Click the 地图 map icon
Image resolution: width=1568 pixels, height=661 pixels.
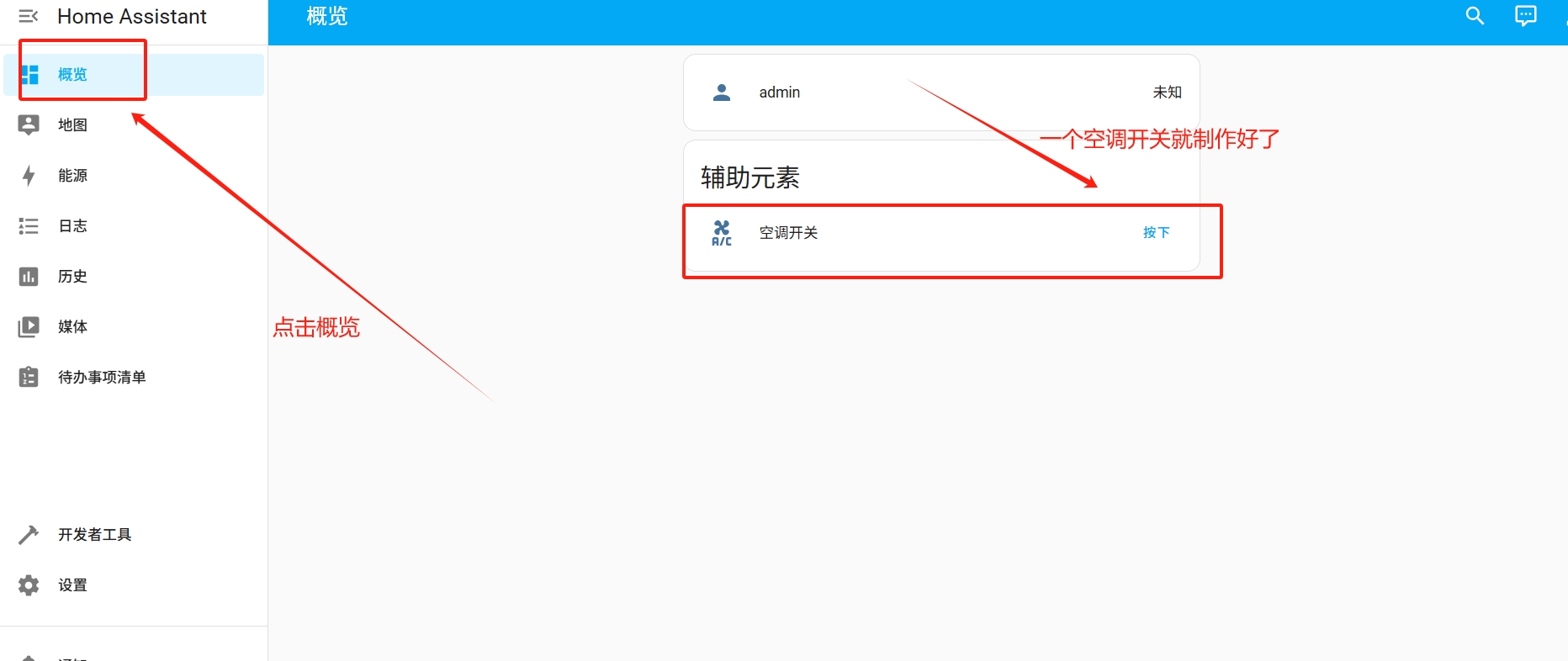(29, 125)
